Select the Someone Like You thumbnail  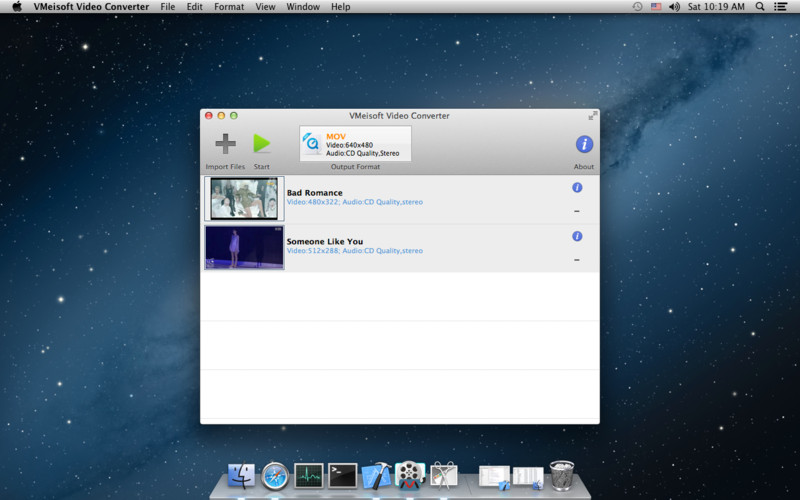(244, 247)
